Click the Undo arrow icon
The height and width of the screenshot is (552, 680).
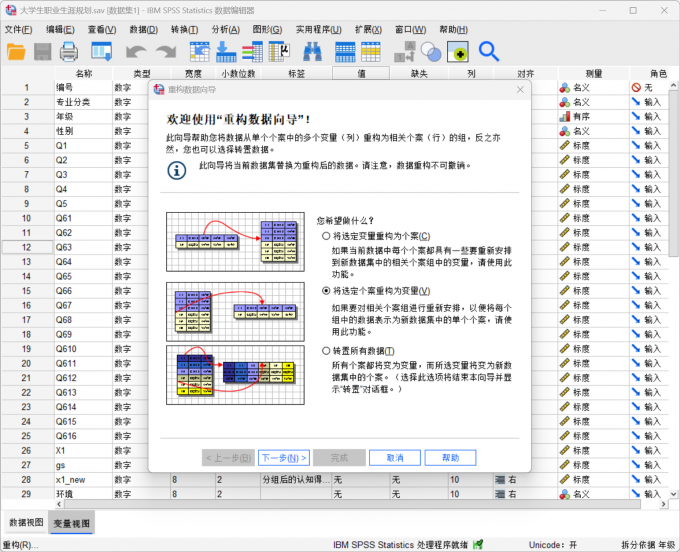coord(136,52)
